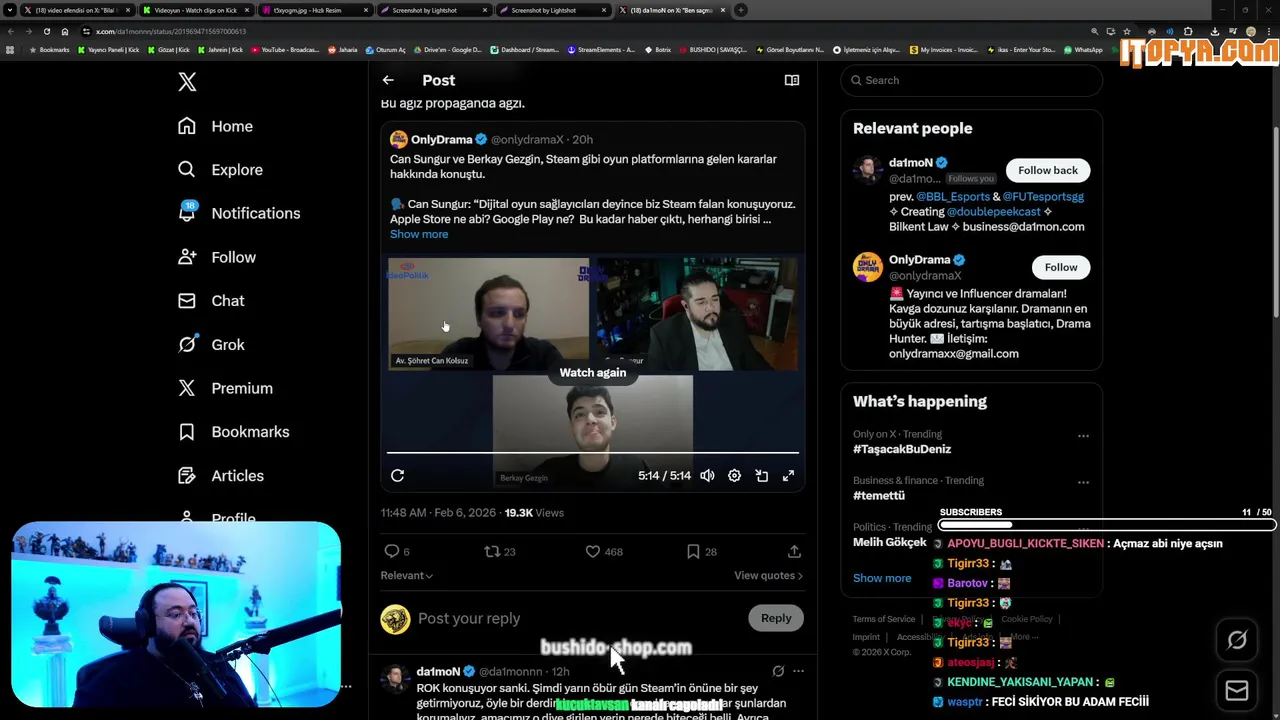This screenshot has width=1280, height=720.
Task: Enter fullscreen on the video player
Action: [788, 476]
